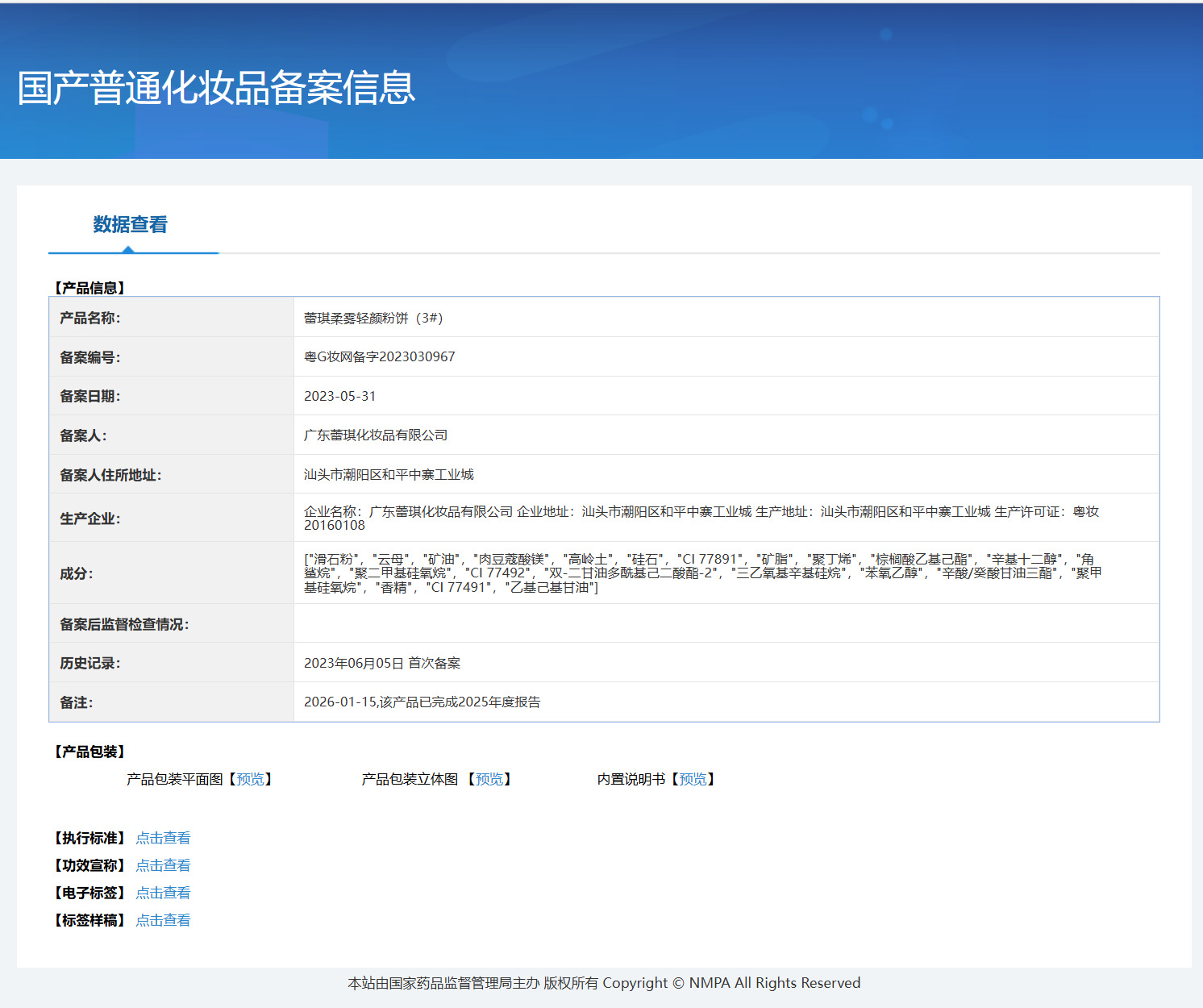
Task: Open 点击查看 link for 电子标签
Action: coord(163,893)
